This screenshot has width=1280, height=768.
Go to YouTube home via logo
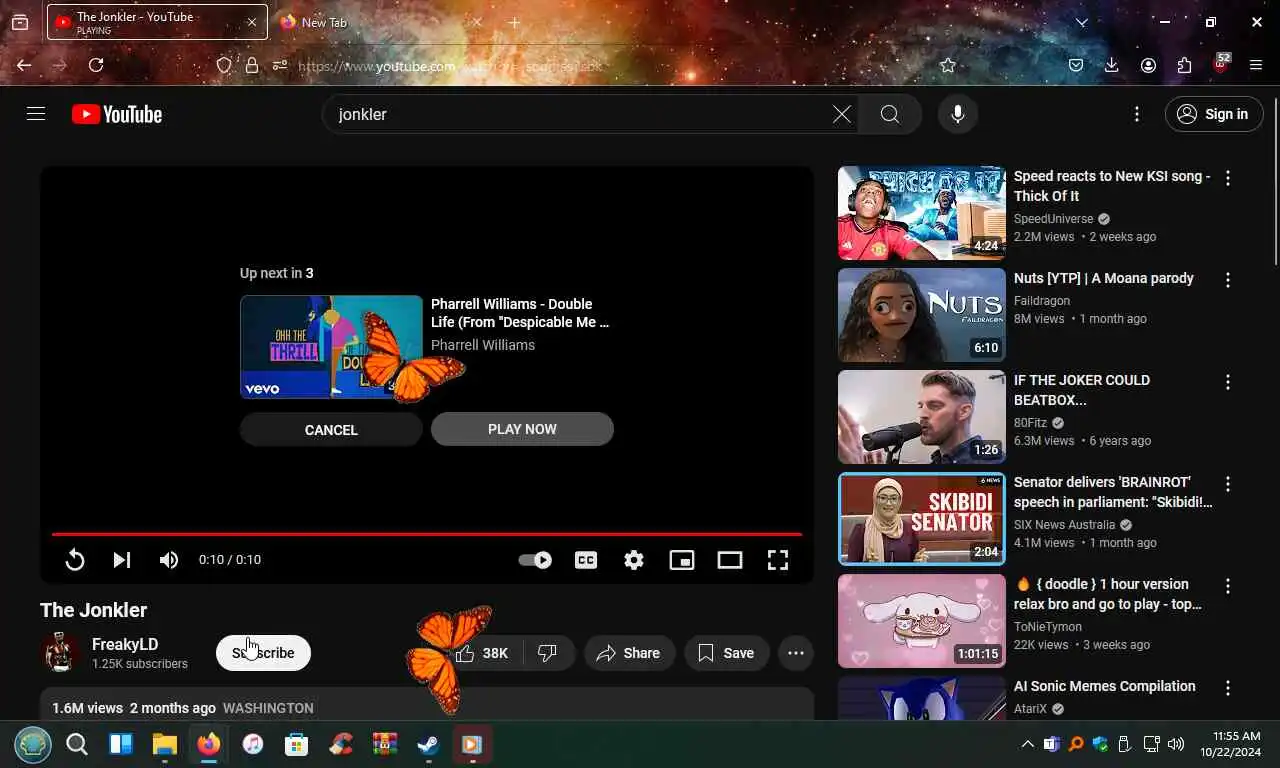pyautogui.click(x=117, y=114)
